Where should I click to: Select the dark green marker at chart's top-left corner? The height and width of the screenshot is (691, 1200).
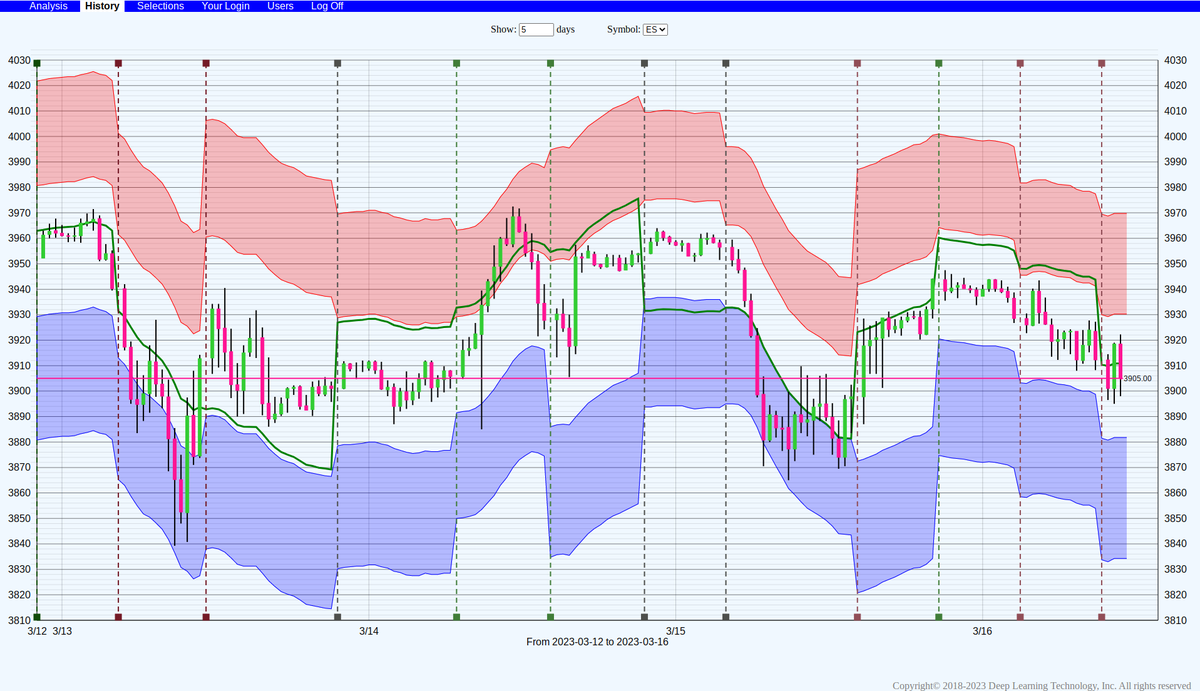point(37,63)
